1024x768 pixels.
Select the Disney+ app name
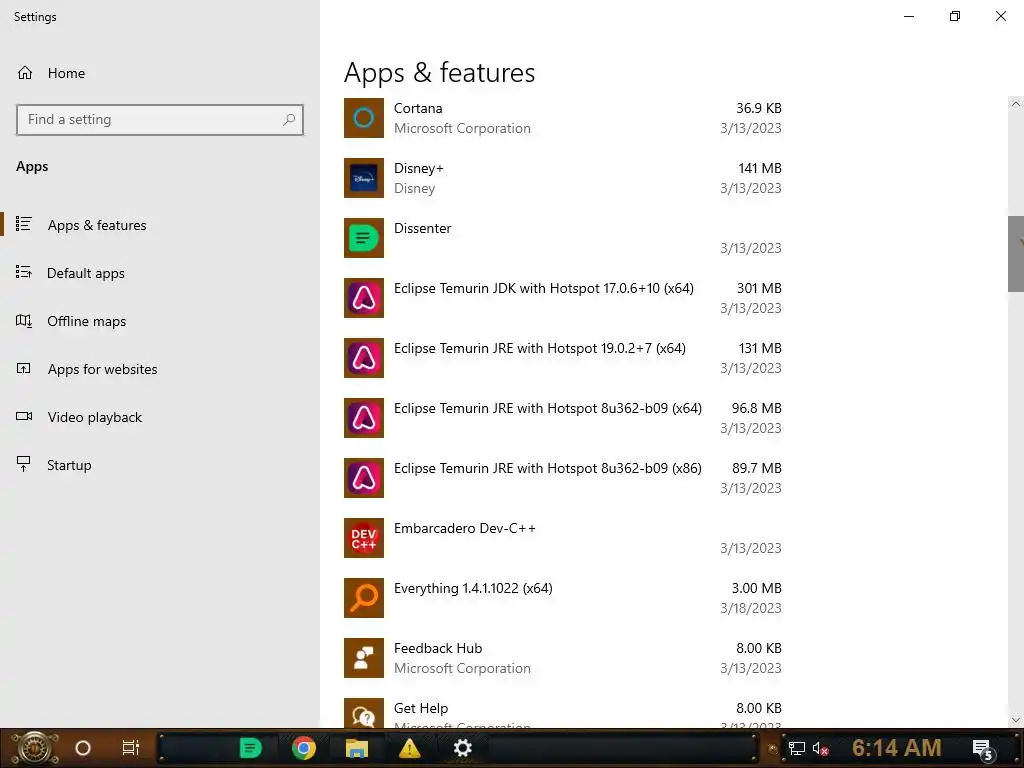tap(419, 168)
